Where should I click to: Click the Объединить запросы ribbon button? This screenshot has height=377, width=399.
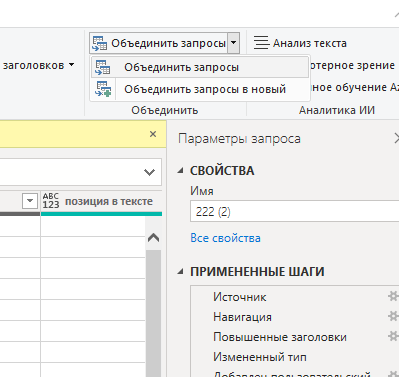159,43
